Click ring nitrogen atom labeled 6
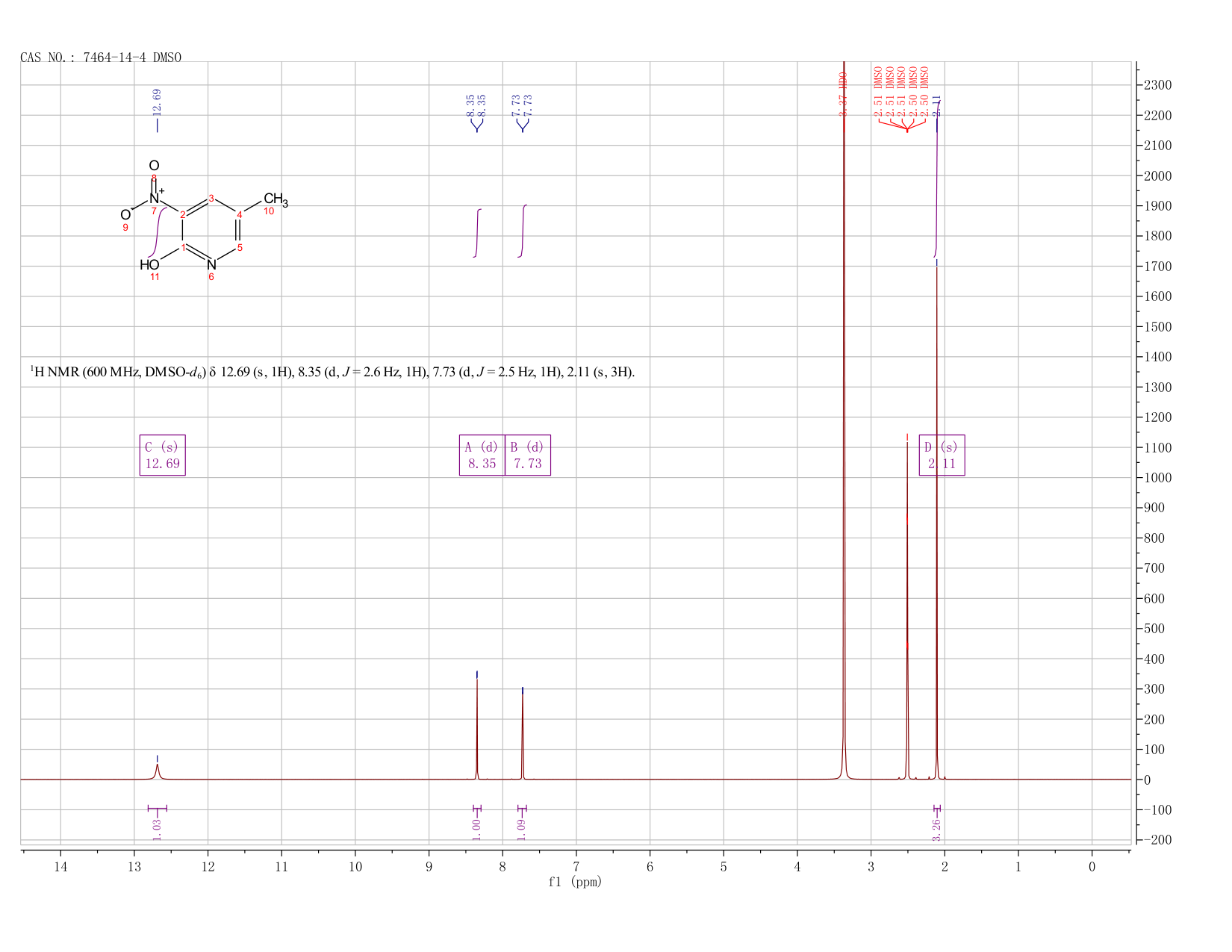Image resolution: width=1232 pixels, height=952 pixels. [x=211, y=265]
